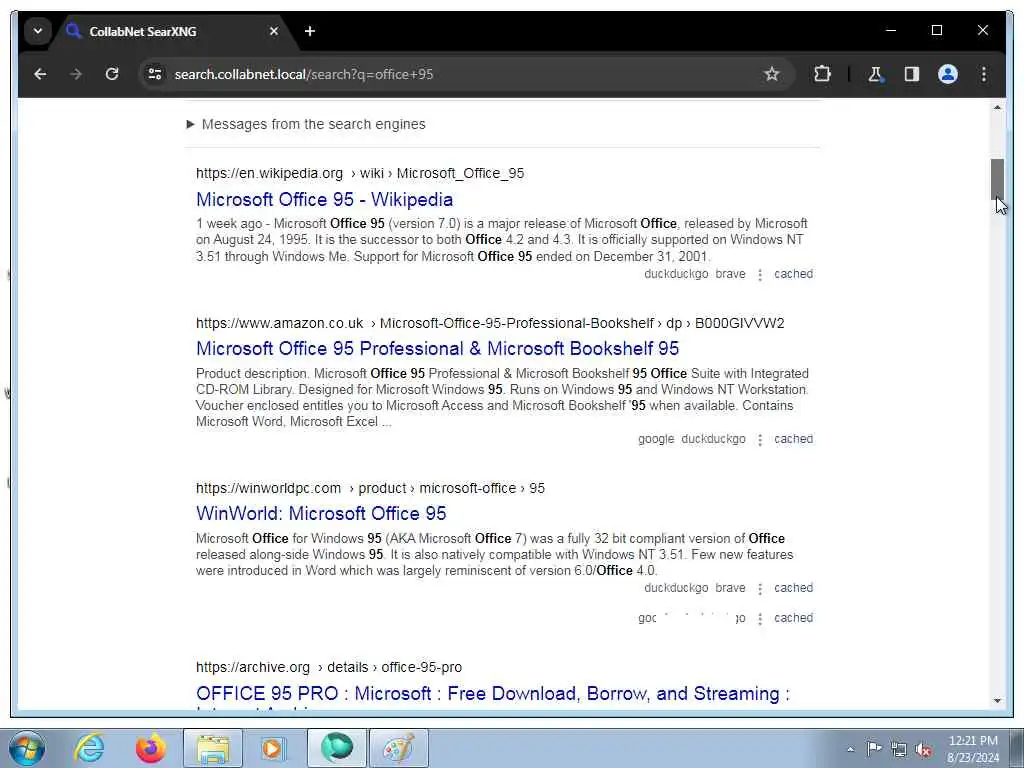The image size is (1024, 768).
Task: Open the winworldpc.com result URL
Action: 370,488
